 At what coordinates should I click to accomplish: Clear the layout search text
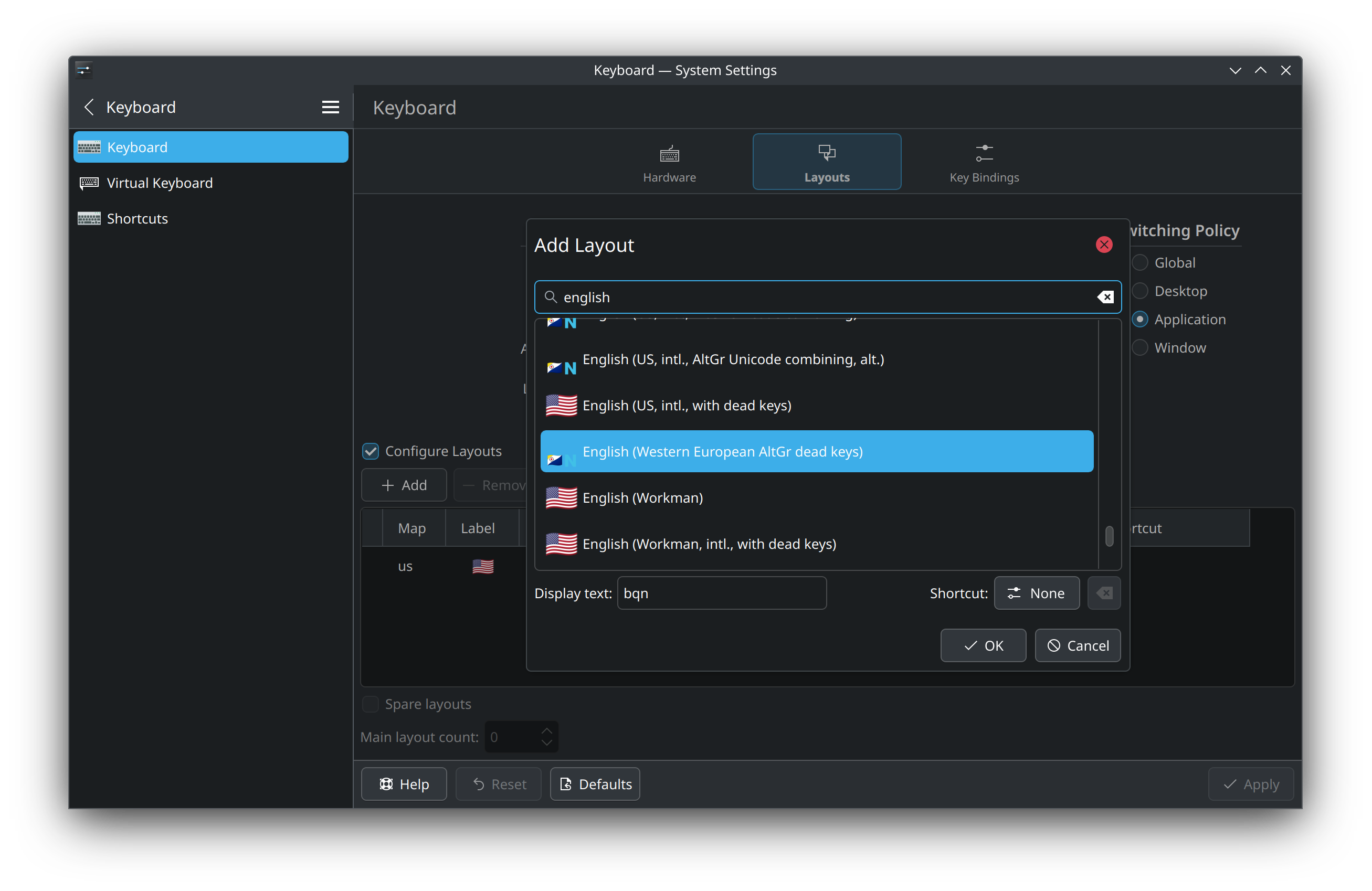click(x=1105, y=298)
